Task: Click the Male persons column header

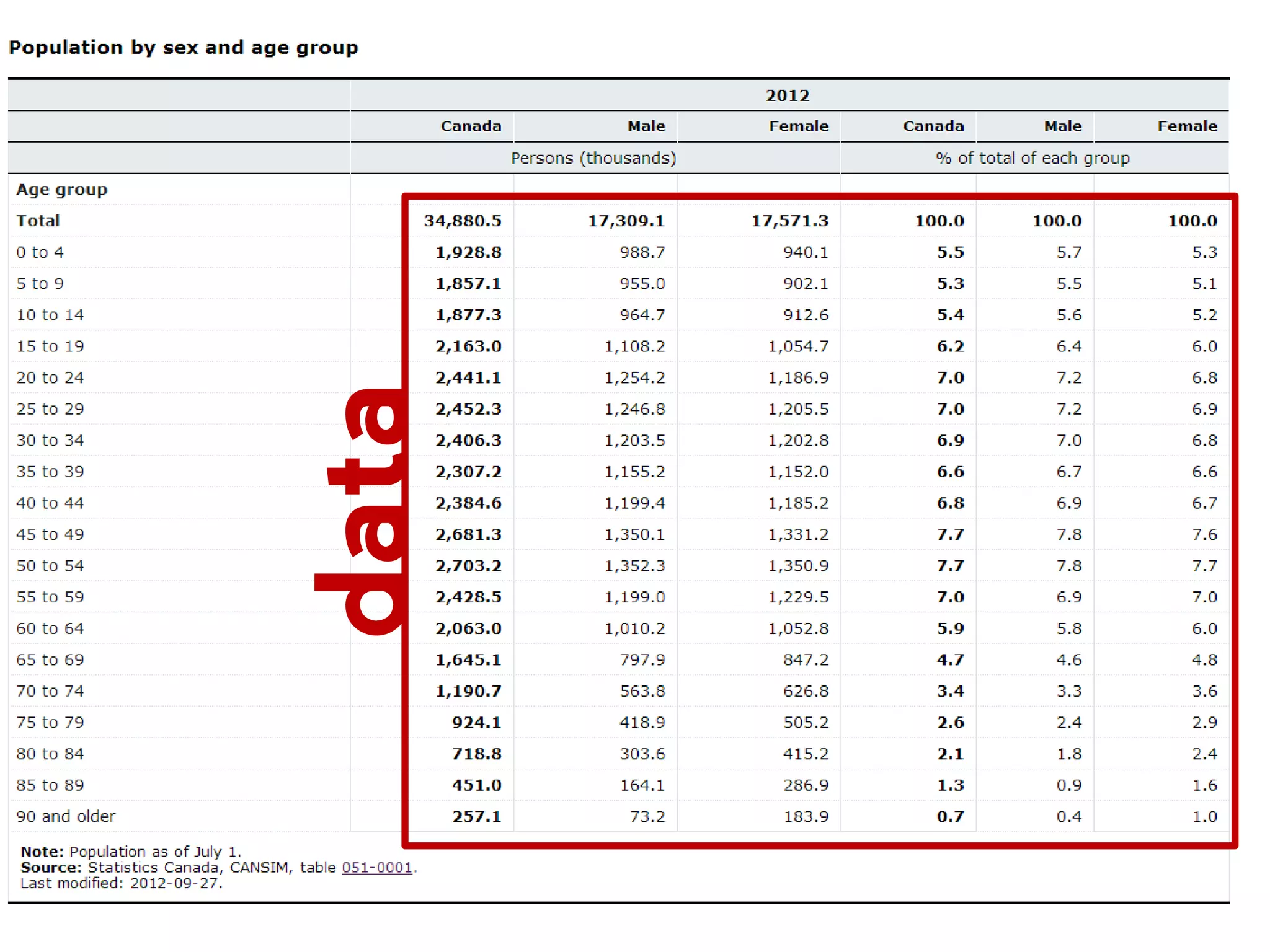Action: tap(646, 126)
